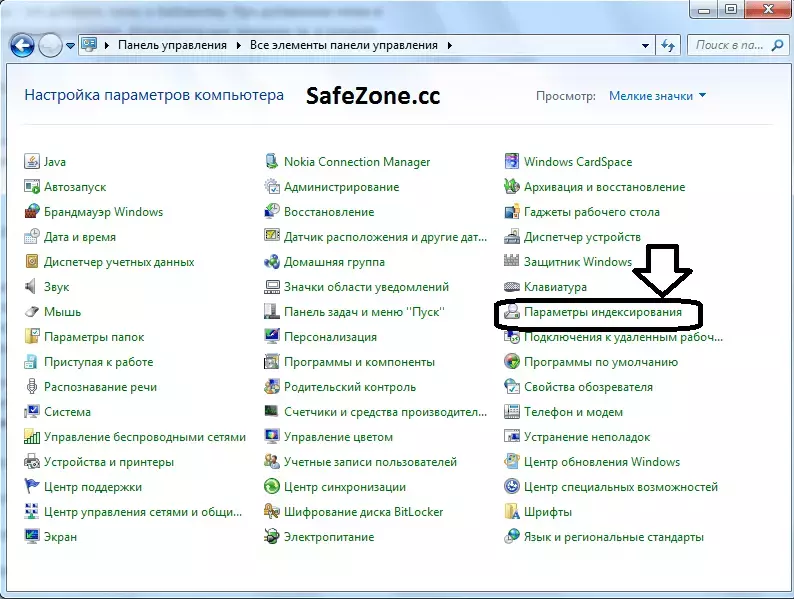Image resolution: width=794 pixels, height=599 pixels.
Task: Open Устройства и принтеры icon
Action: [32, 462]
